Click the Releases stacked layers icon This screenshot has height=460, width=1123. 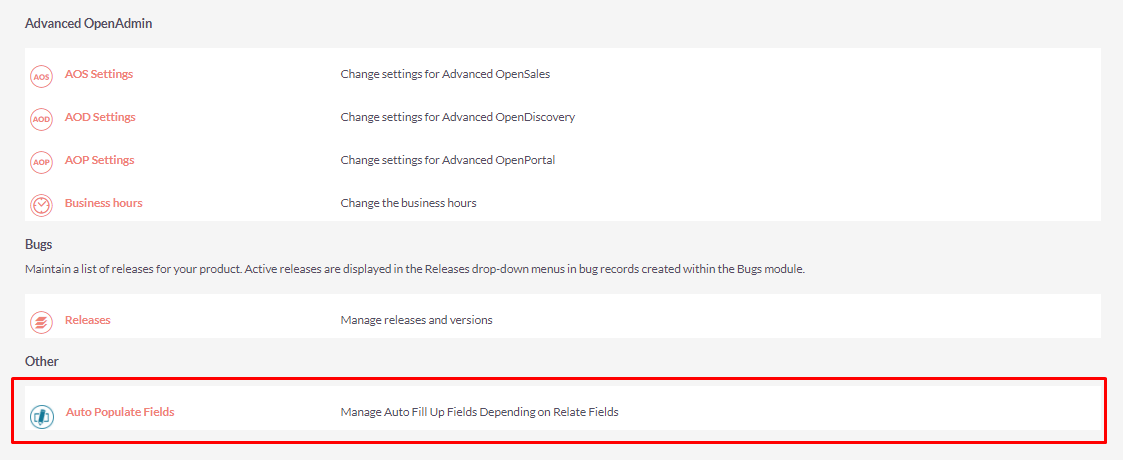pos(42,322)
